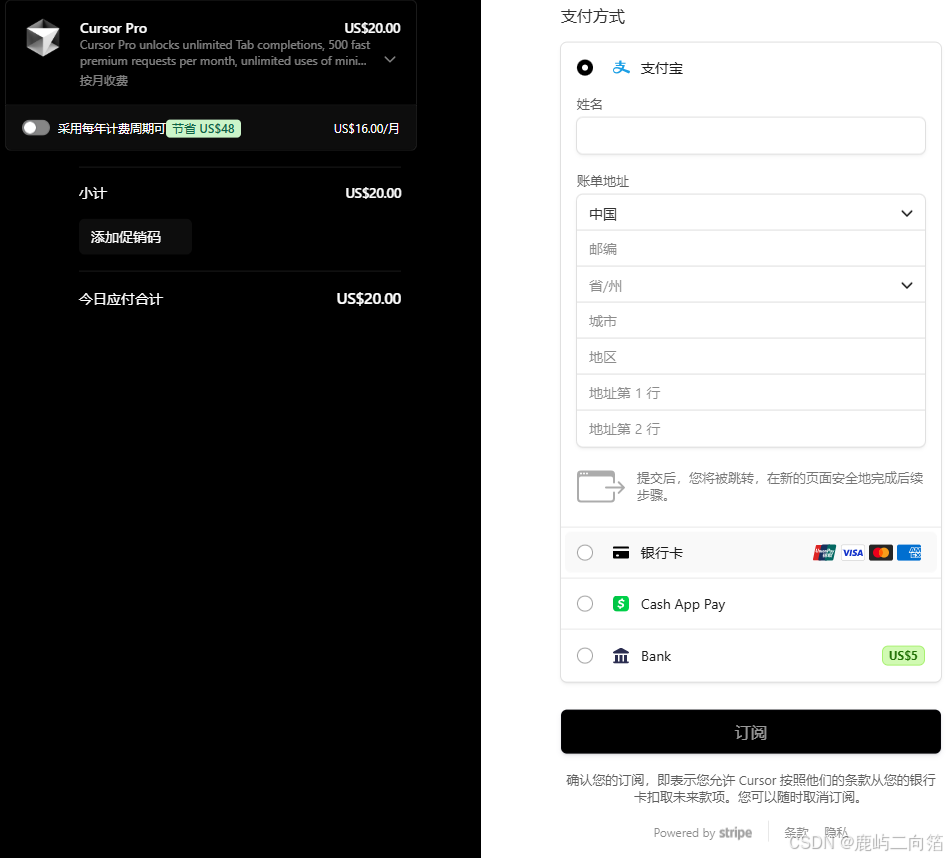Click the 地区 district input field

point(751,357)
